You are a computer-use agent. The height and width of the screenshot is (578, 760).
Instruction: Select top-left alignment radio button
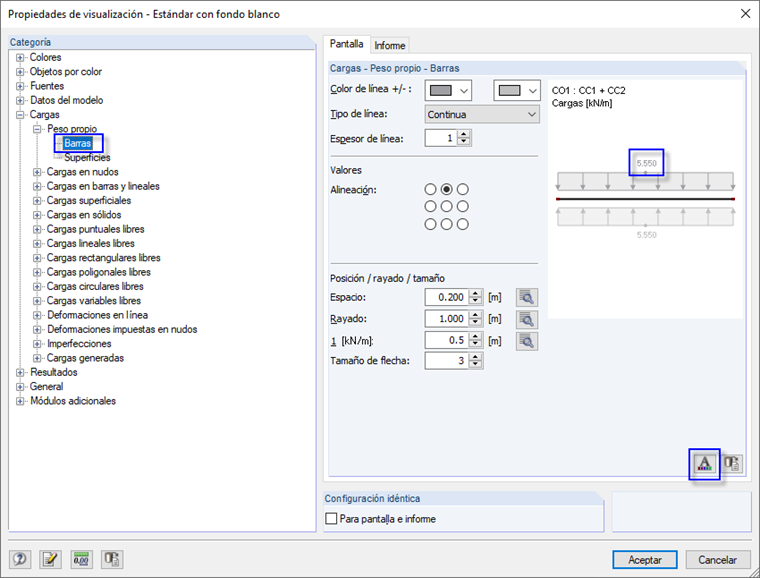[430, 189]
